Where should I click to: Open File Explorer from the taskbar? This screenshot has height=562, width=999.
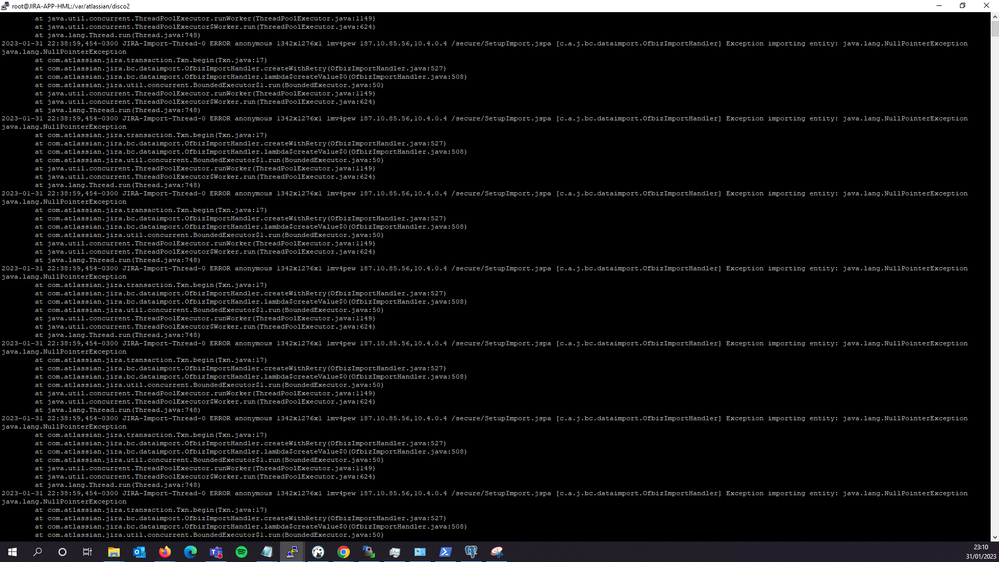pos(113,552)
